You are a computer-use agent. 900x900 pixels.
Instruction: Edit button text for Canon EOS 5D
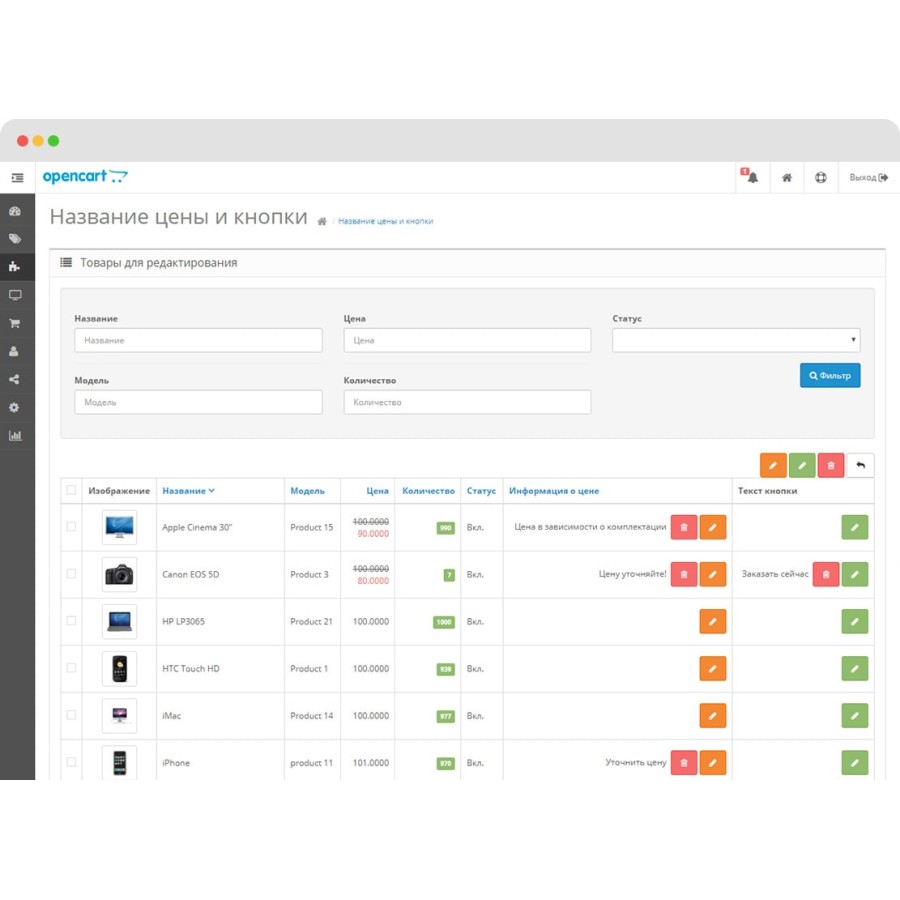coord(855,574)
